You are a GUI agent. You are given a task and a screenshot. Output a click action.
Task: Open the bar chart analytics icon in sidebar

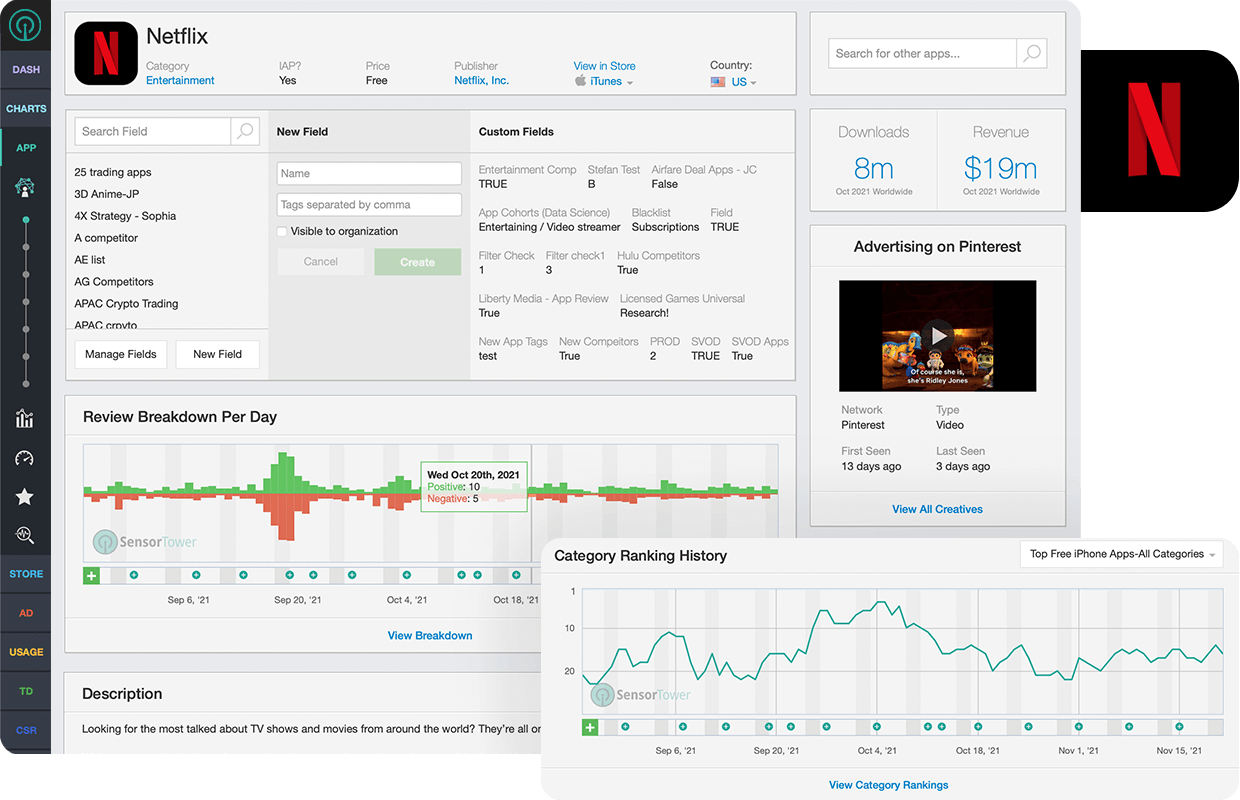(x=25, y=419)
